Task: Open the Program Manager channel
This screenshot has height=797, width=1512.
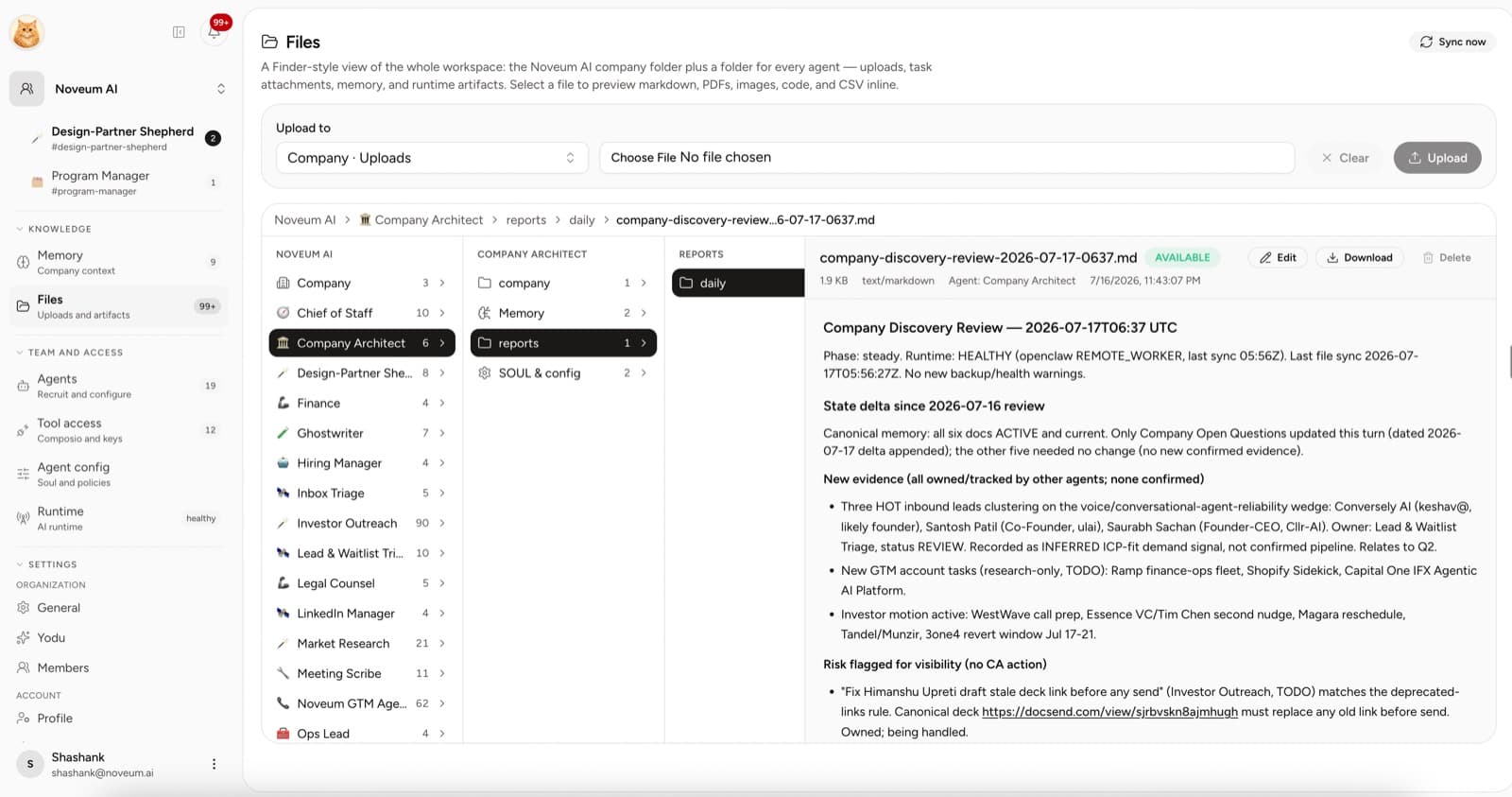Action: (122, 182)
